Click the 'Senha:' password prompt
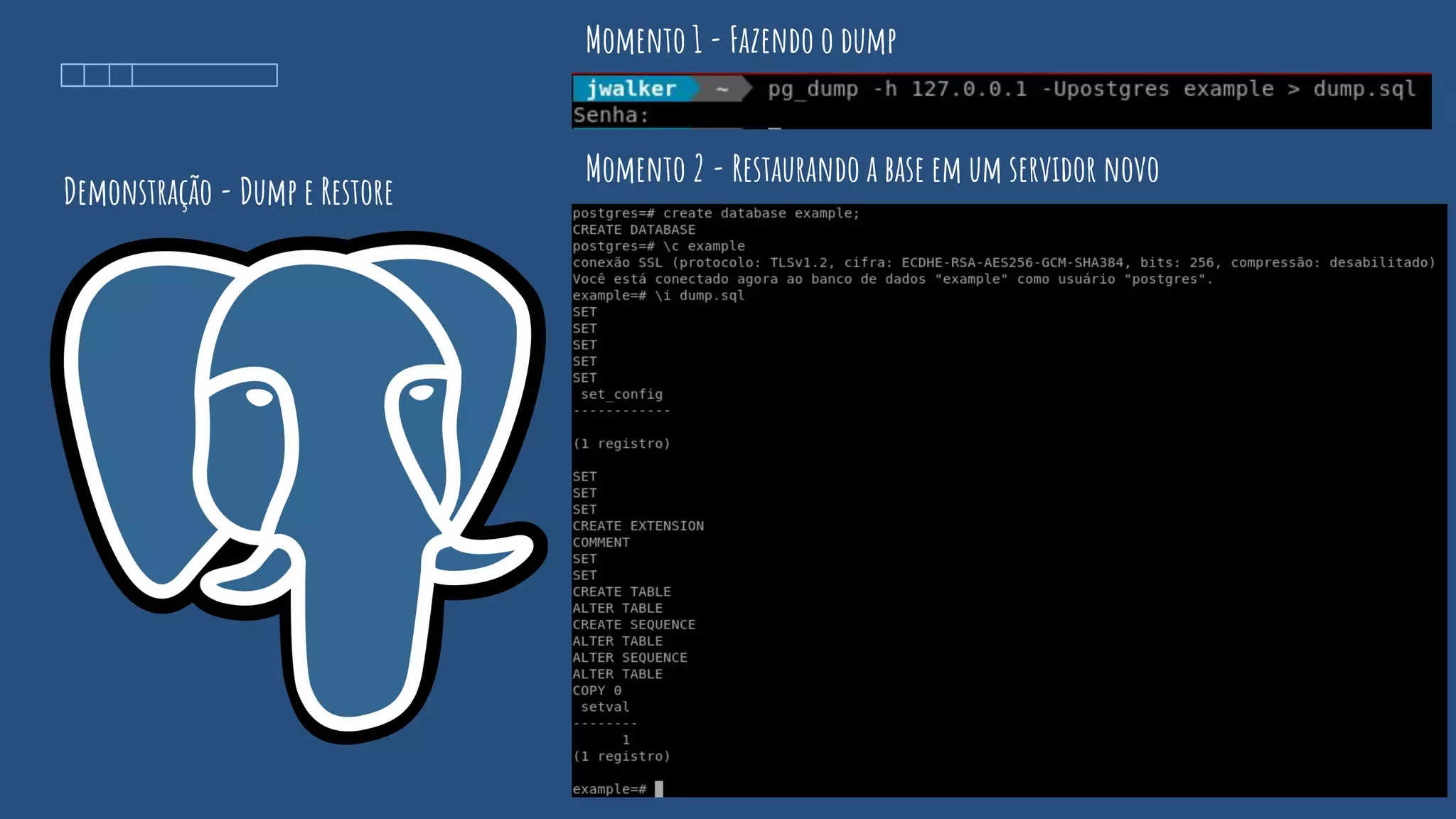Screen dimensions: 1456x819 click(611, 115)
